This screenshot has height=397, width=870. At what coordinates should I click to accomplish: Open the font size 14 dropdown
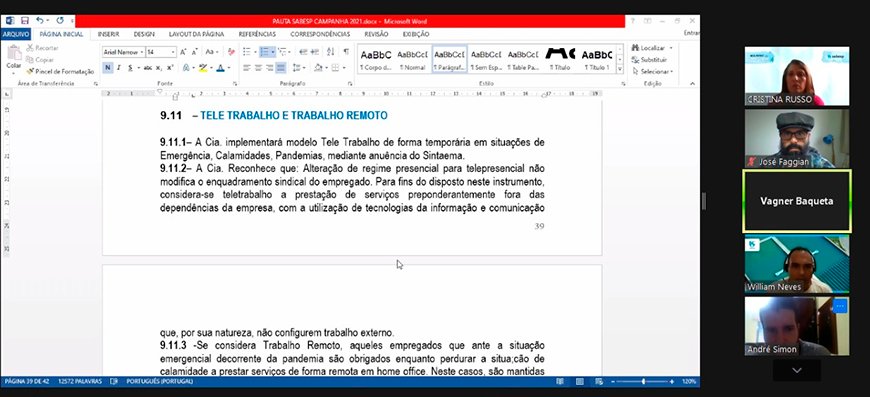174,52
